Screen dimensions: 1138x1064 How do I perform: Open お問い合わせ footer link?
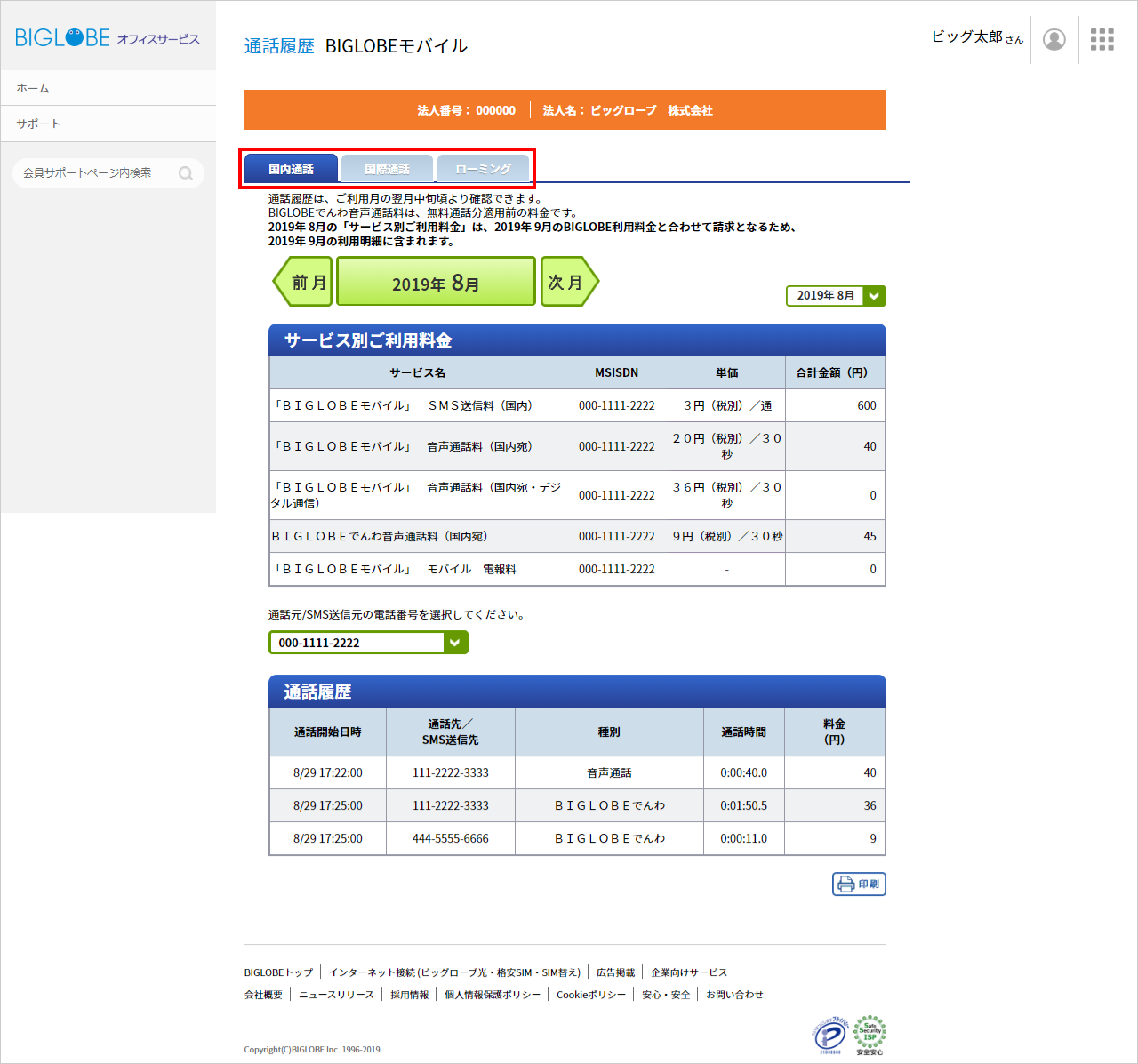pos(734,995)
